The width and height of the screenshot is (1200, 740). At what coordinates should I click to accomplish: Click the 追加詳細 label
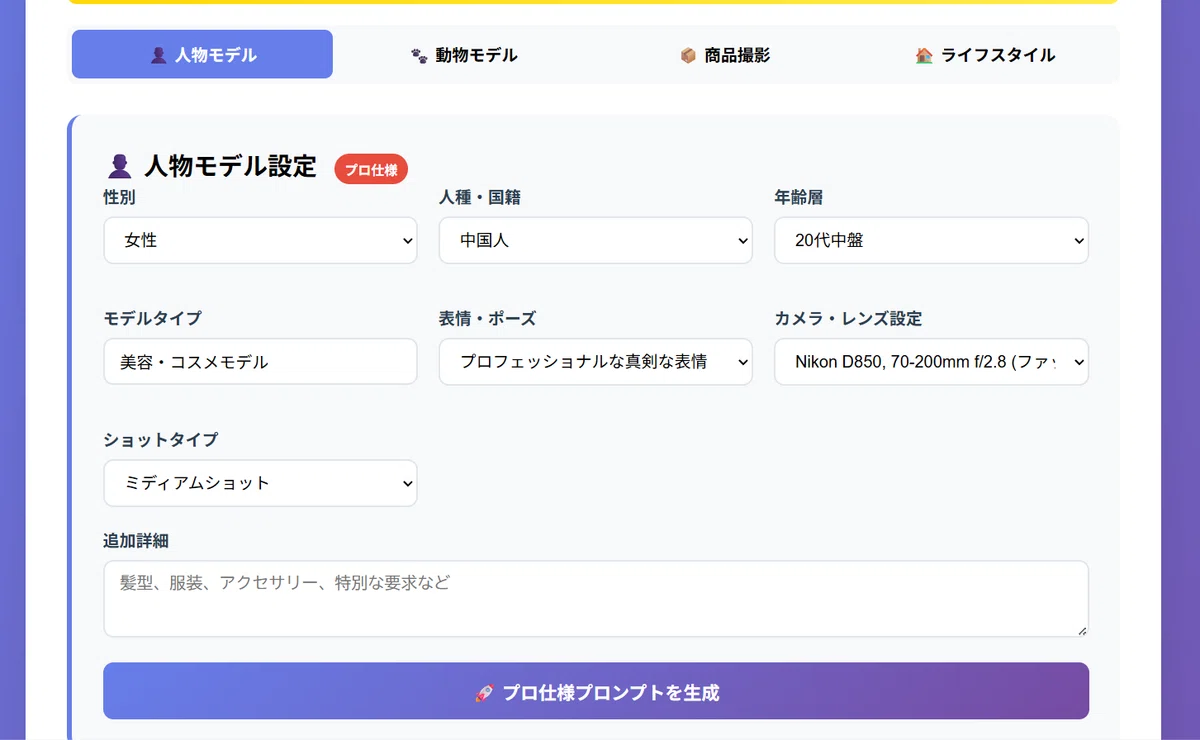pyautogui.click(x=136, y=541)
